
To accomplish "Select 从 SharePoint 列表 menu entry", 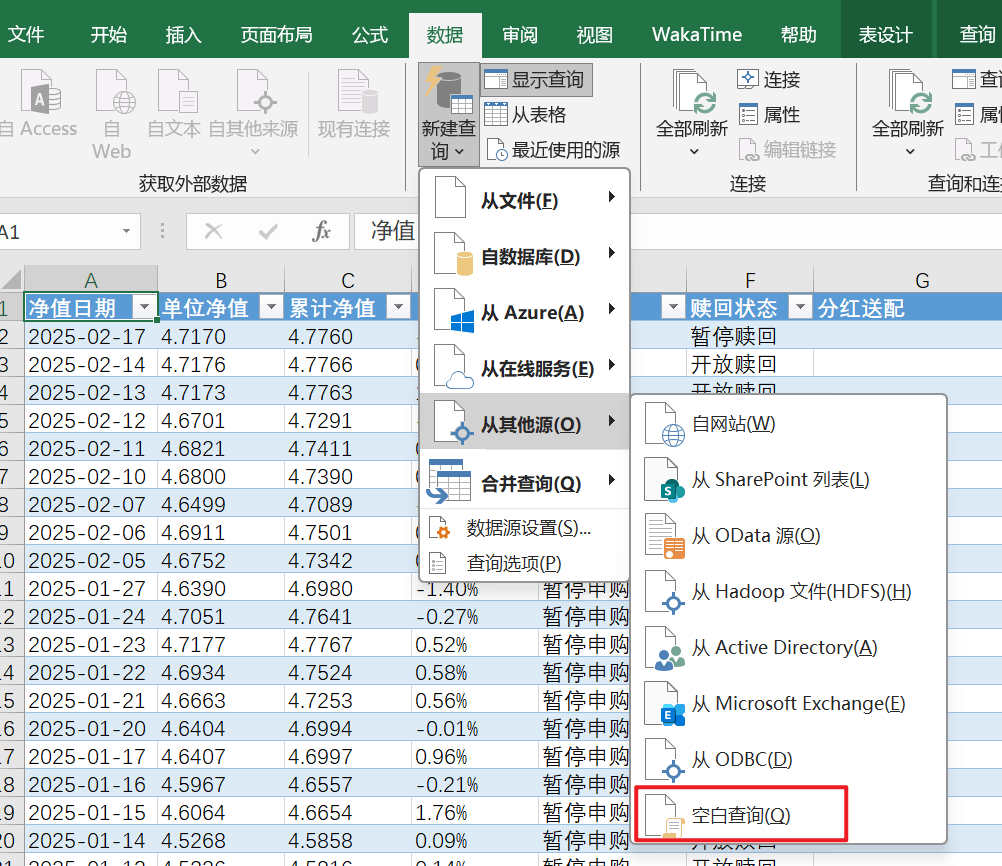I will (780, 480).
